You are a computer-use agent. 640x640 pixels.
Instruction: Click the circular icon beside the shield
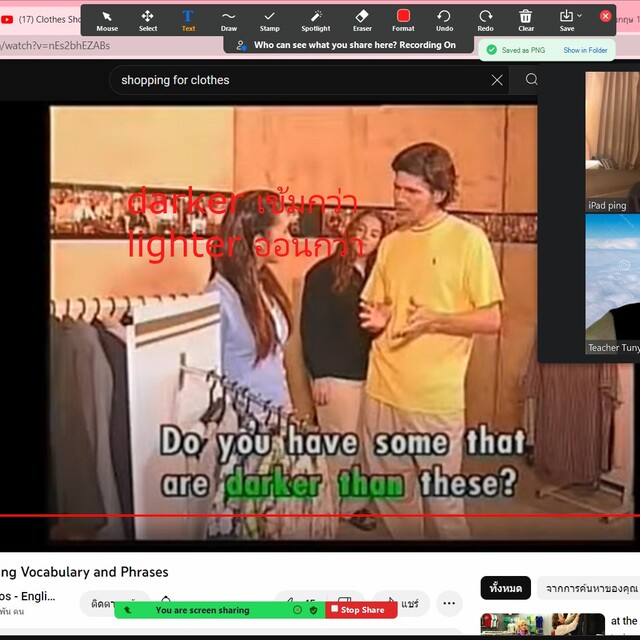click(298, 610)
